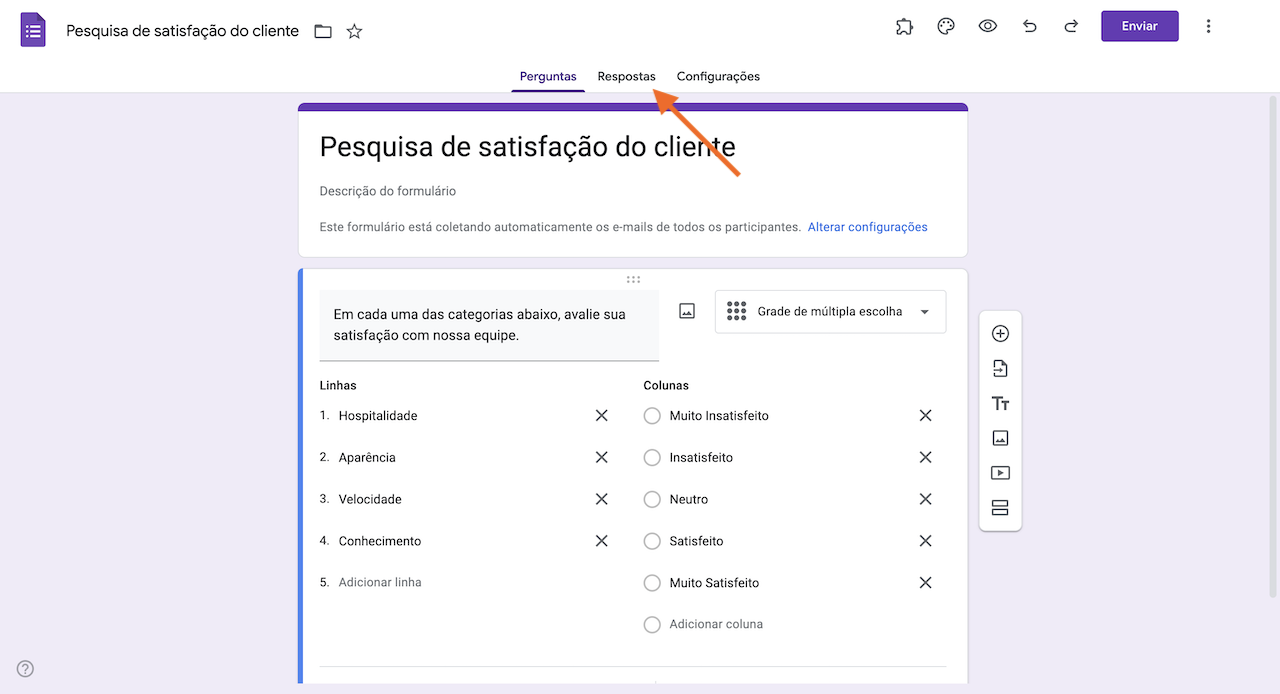Viewport: 1280px width, 694px height.
Task: Add a video using the sidebar icon
Action: (1000, 472)
